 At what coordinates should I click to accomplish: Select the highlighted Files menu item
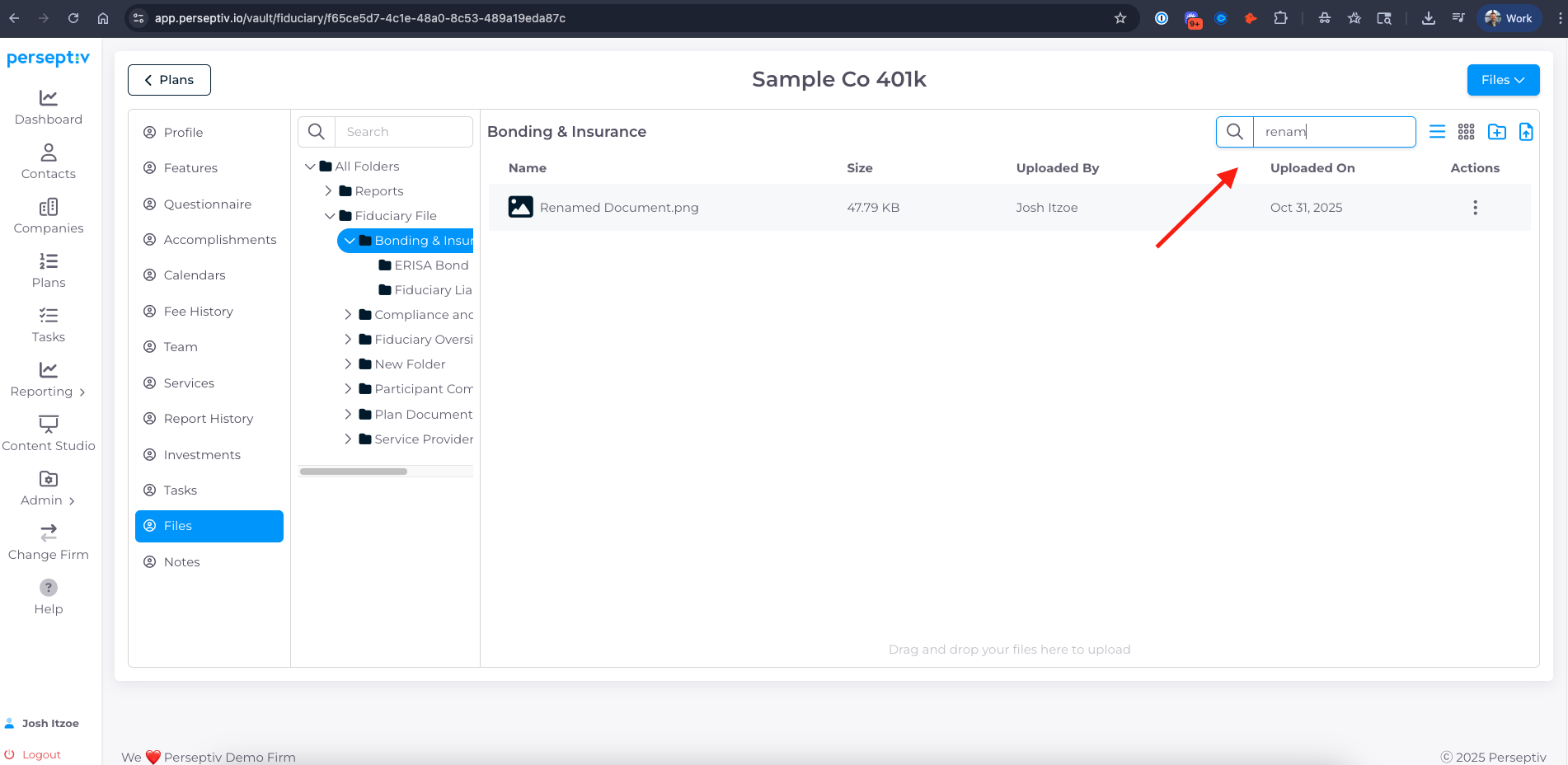pos(209,526)
